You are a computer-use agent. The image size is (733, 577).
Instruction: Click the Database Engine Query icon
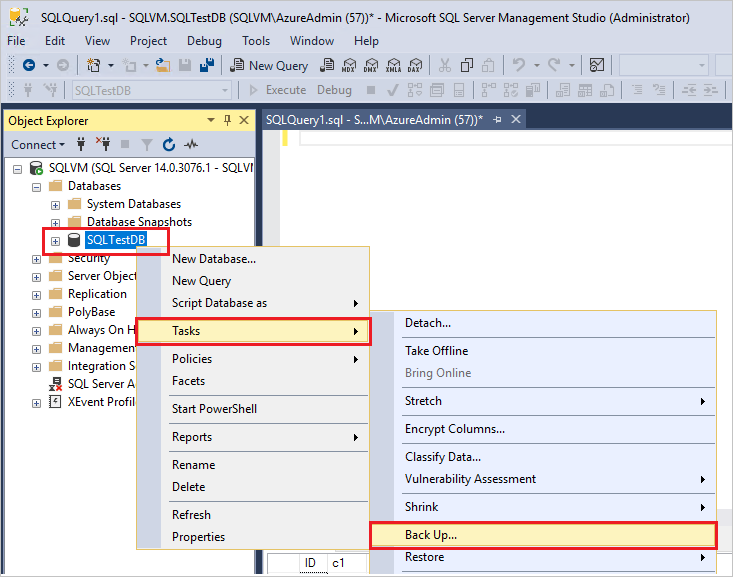coord(327,65)
